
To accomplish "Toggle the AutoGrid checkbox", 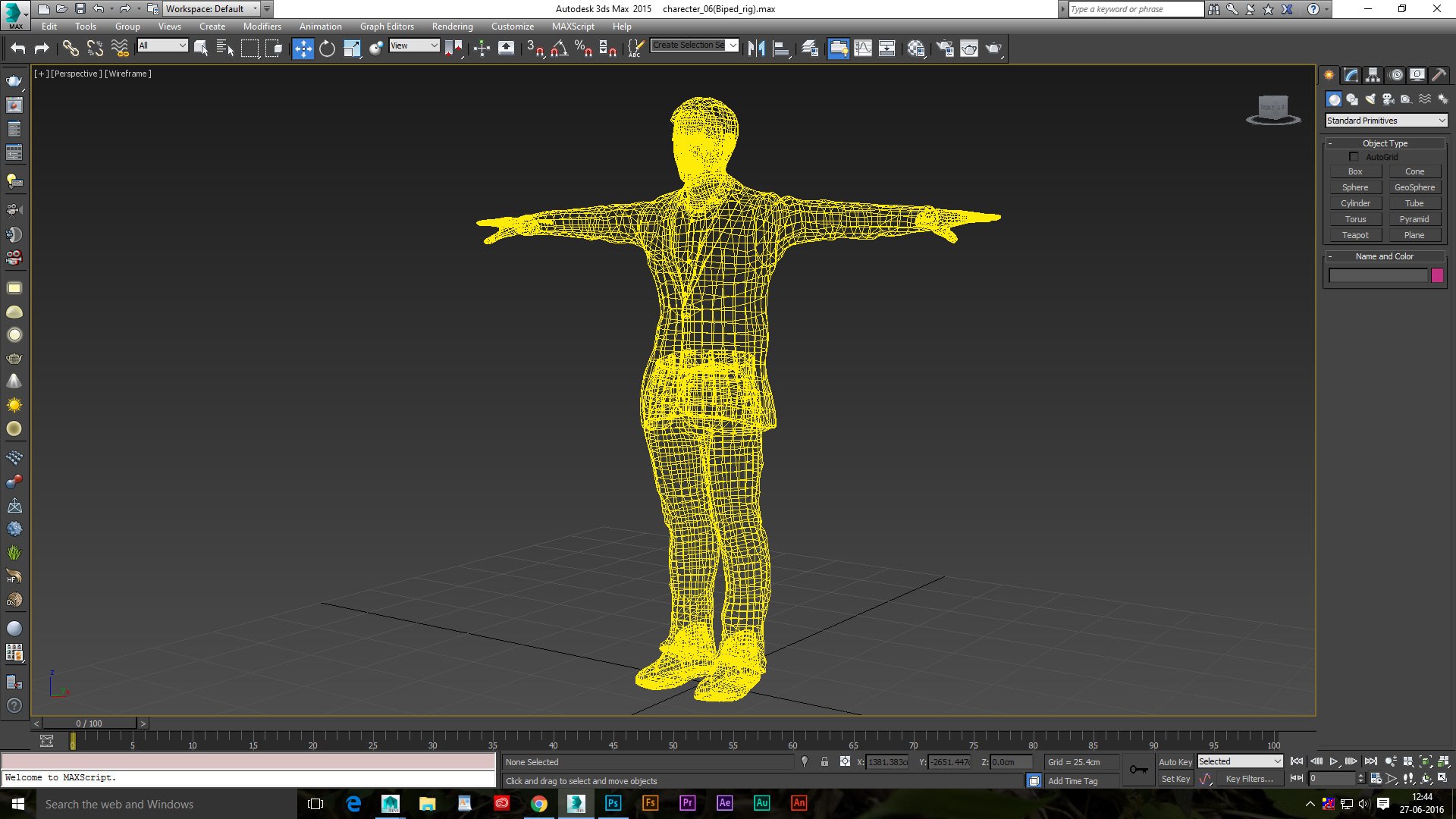I will pyautogui.click(x=1354, y=157).
